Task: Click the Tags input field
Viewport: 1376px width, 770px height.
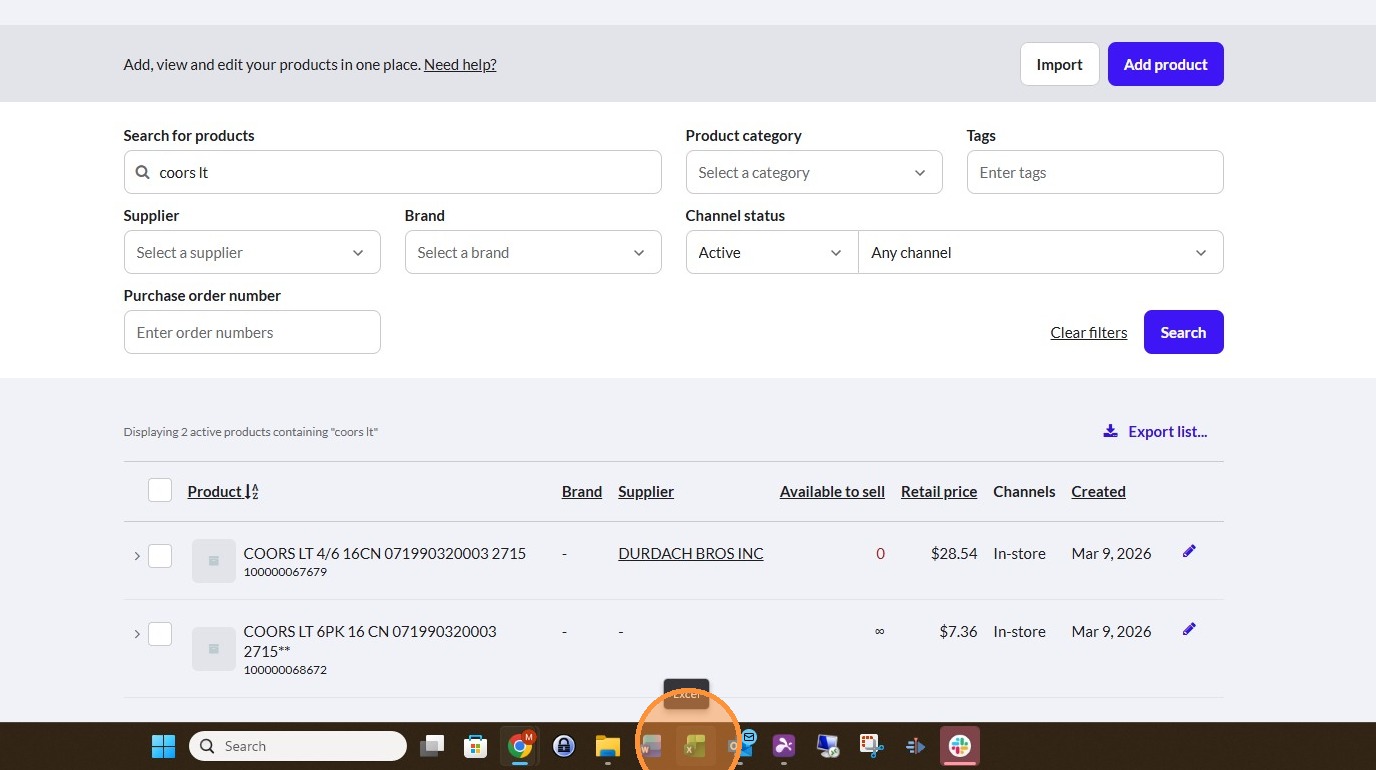Action: [x=1095, y=172]
